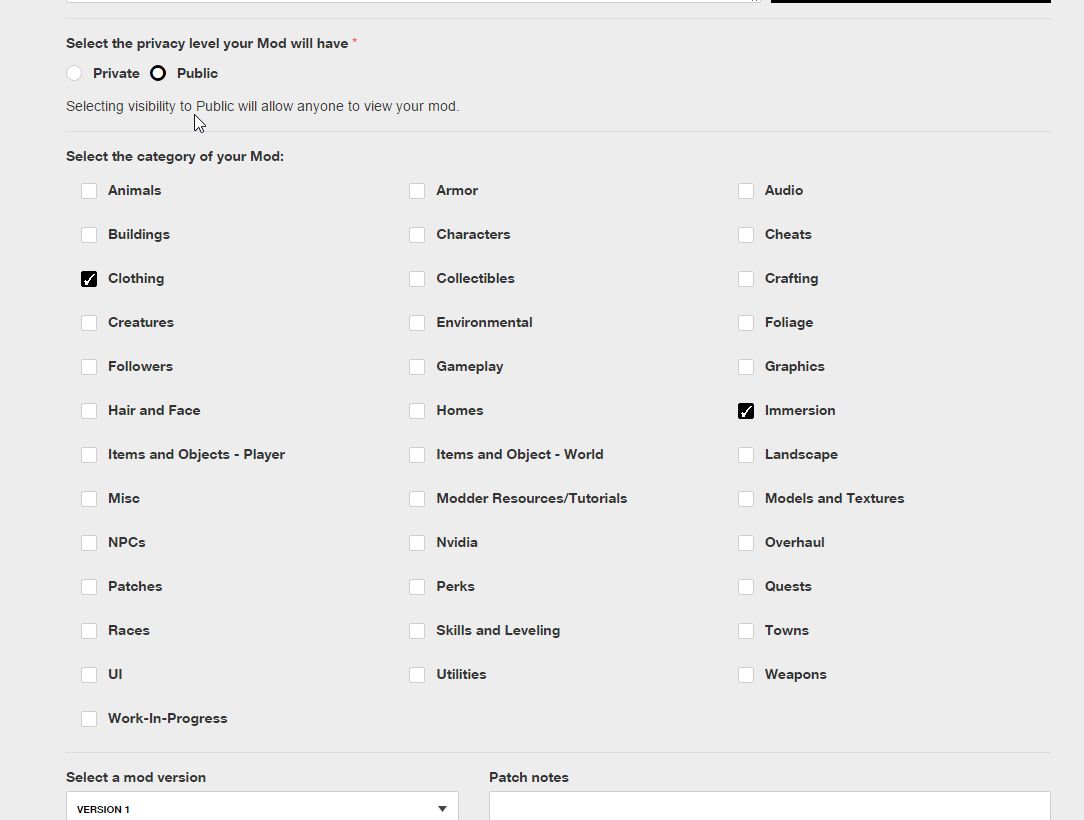Check the Animals category checkbox
Viewport: 1084px width, 820px height.
(x=89, y=191)
